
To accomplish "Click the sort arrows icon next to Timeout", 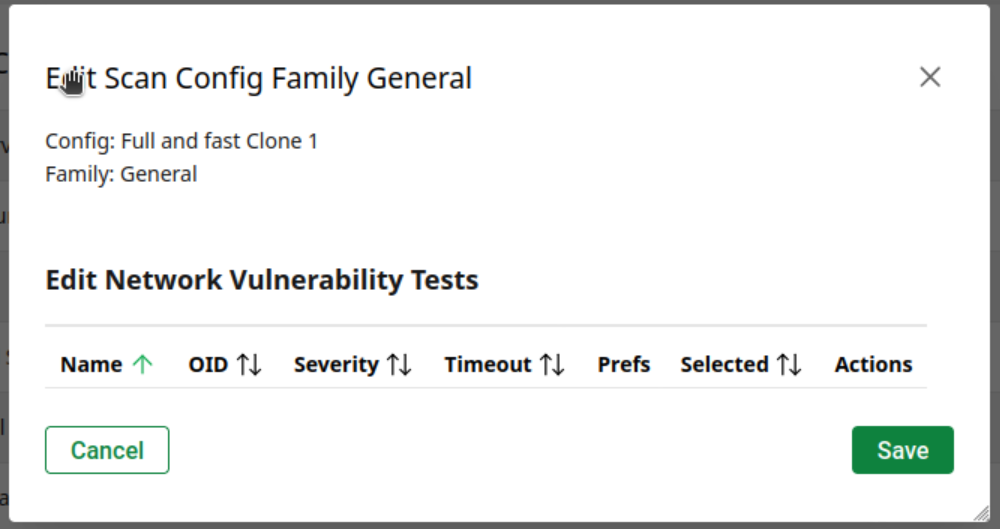I will pyautogui.click(x=552, y=365).
